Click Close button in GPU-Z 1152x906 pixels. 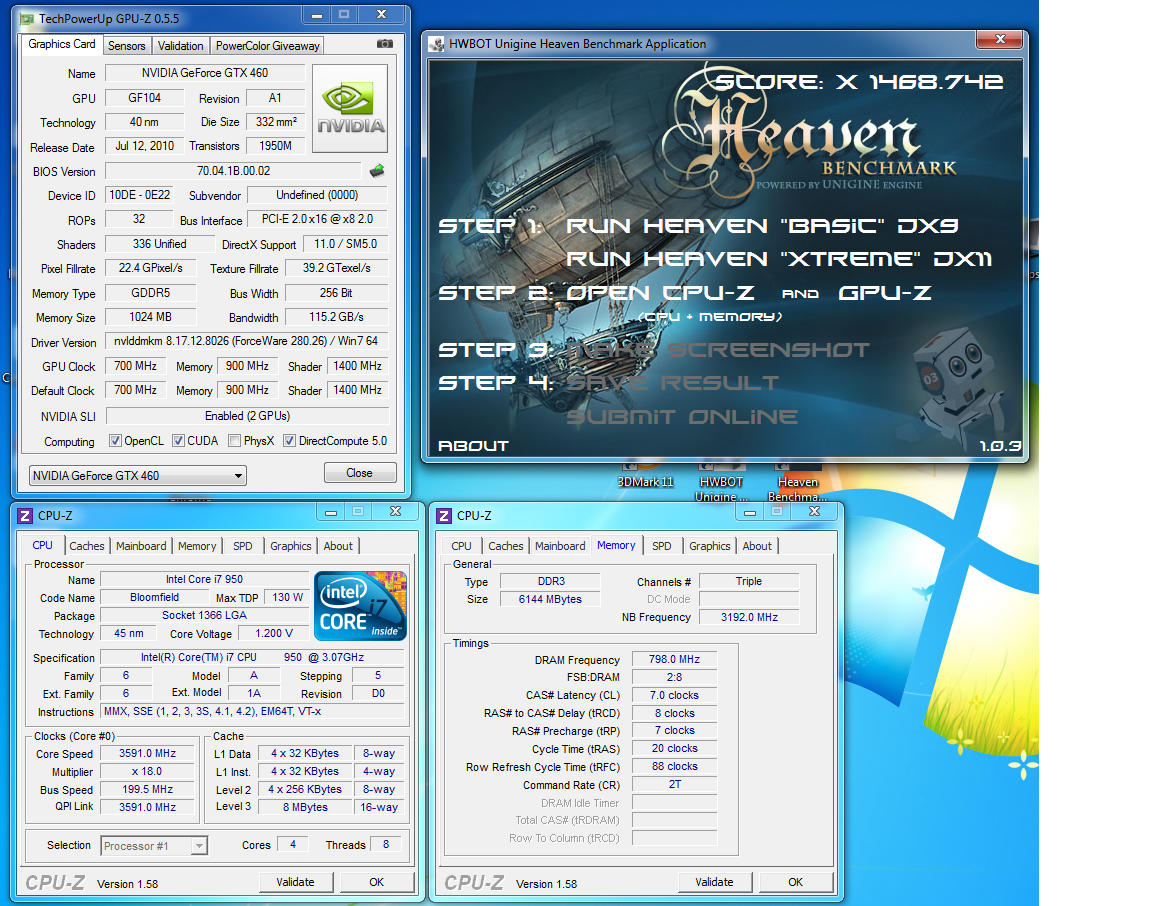point(360,472)
